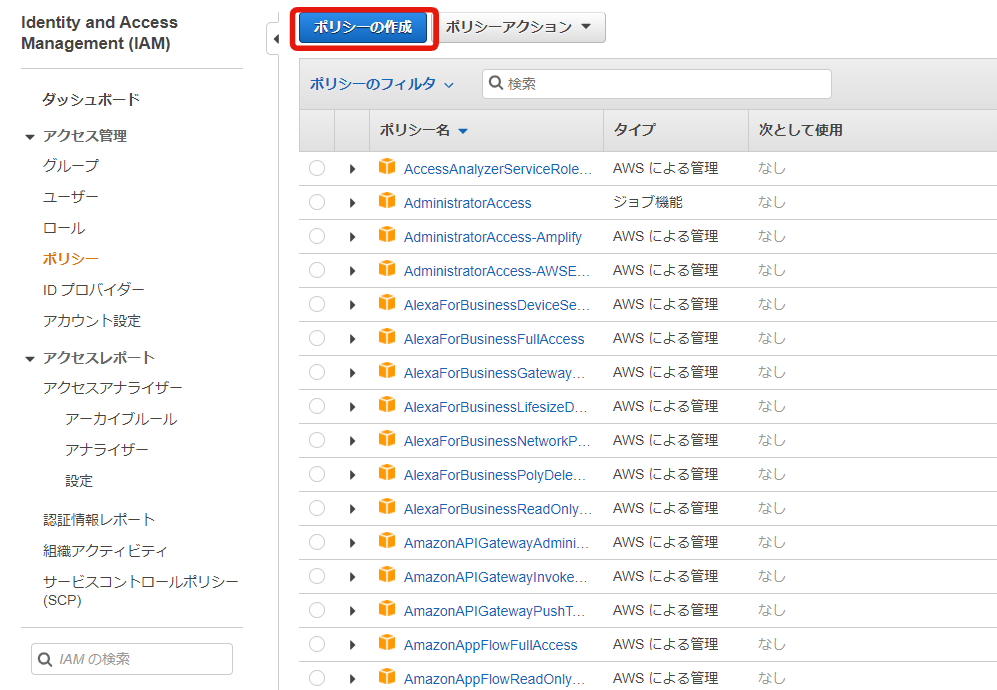Image resolution: width=997 pixels, height=690 pixels.
Task: Go to ダッシュボード in sidebar
Action: (91, 100)
